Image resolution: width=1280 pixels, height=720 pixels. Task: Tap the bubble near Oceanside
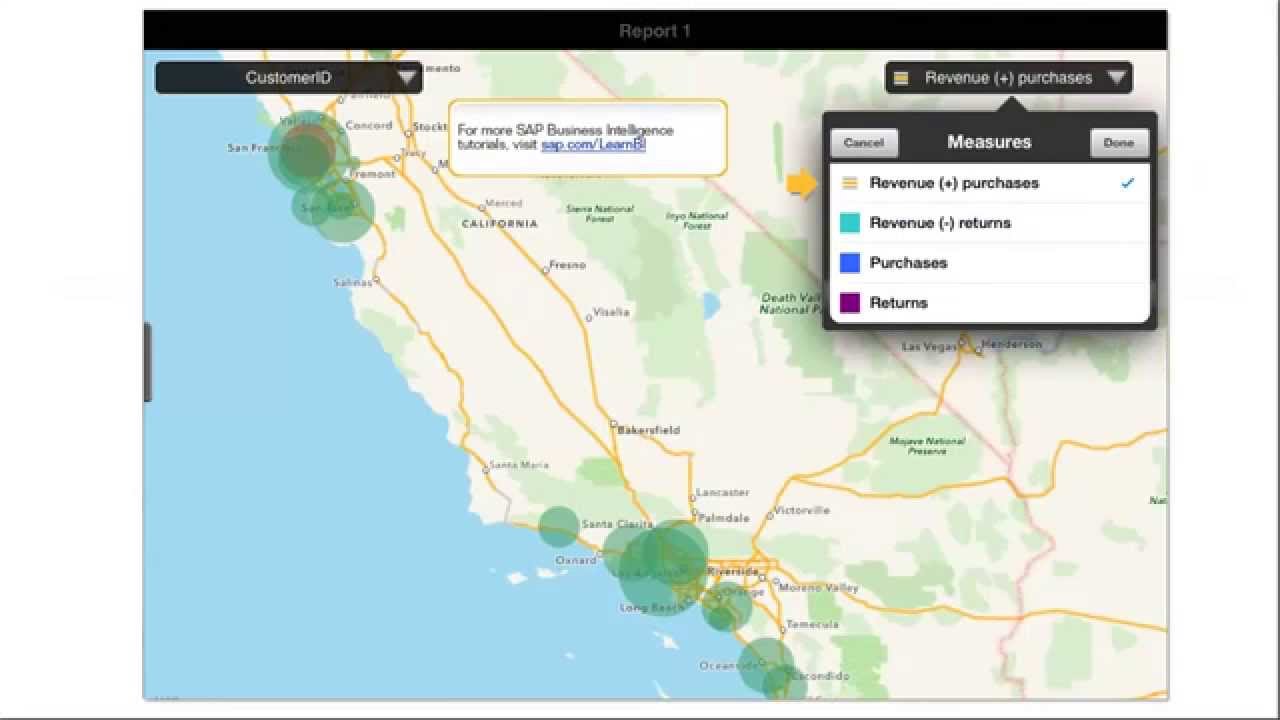(x=766, y=664)
